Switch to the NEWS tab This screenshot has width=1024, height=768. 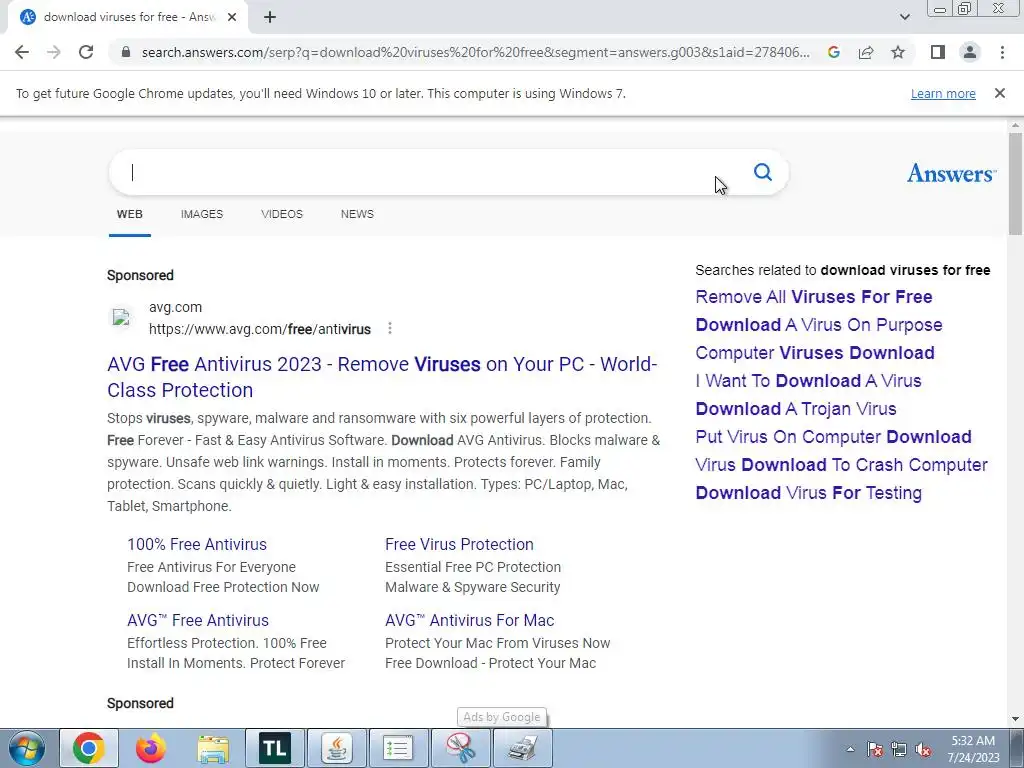coord(357,214)
